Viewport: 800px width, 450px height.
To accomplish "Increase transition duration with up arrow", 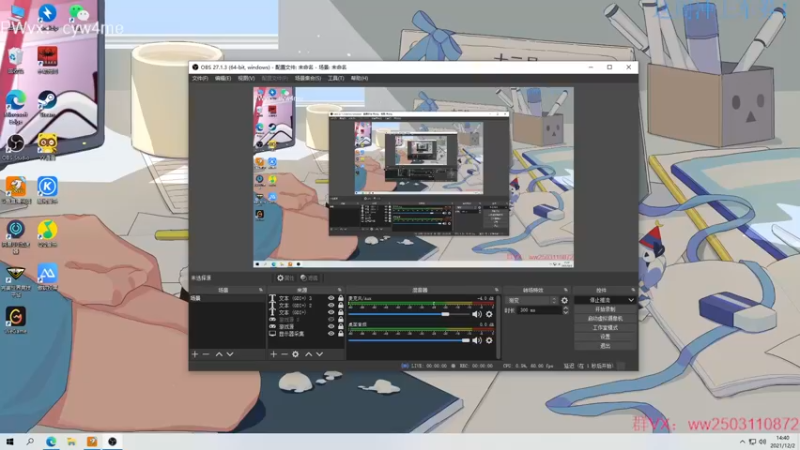I will coord(565,308).
